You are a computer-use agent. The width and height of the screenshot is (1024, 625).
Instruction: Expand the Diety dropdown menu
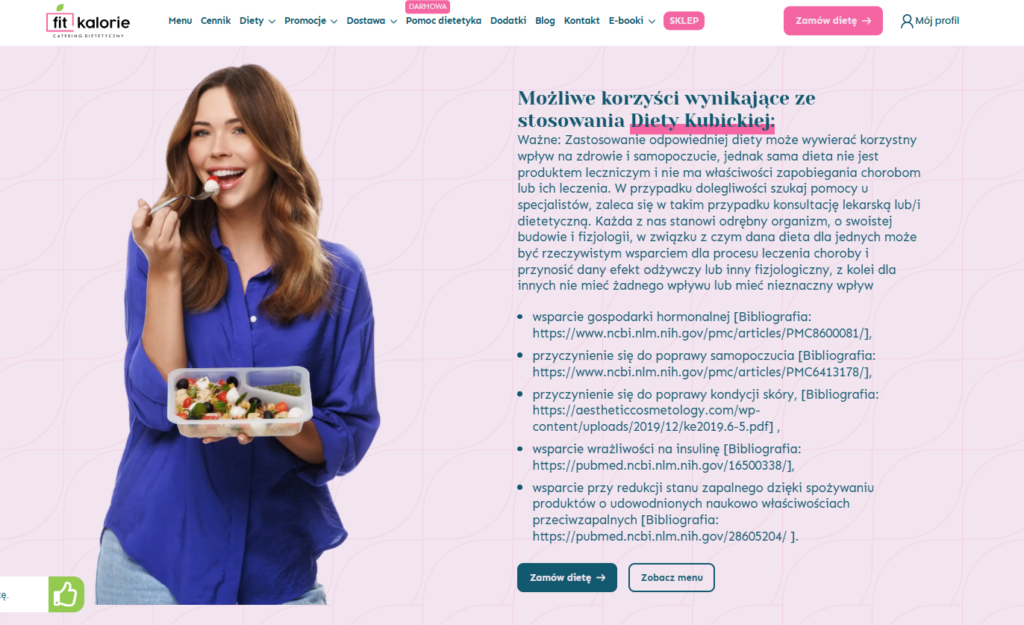coord(257,21)
